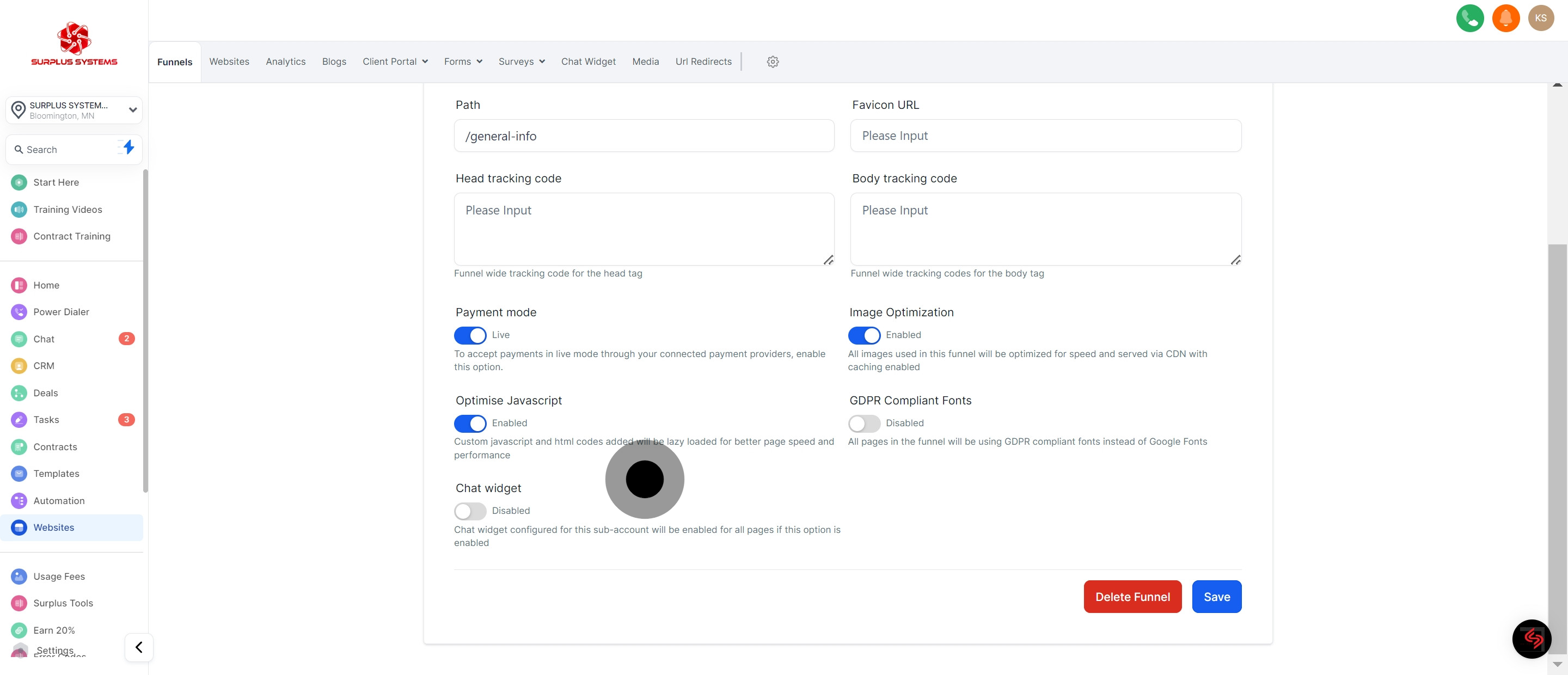Screen dimensions: 1568x675
Task: Click the settings gear icon in top nav
Action: [773, 62]
